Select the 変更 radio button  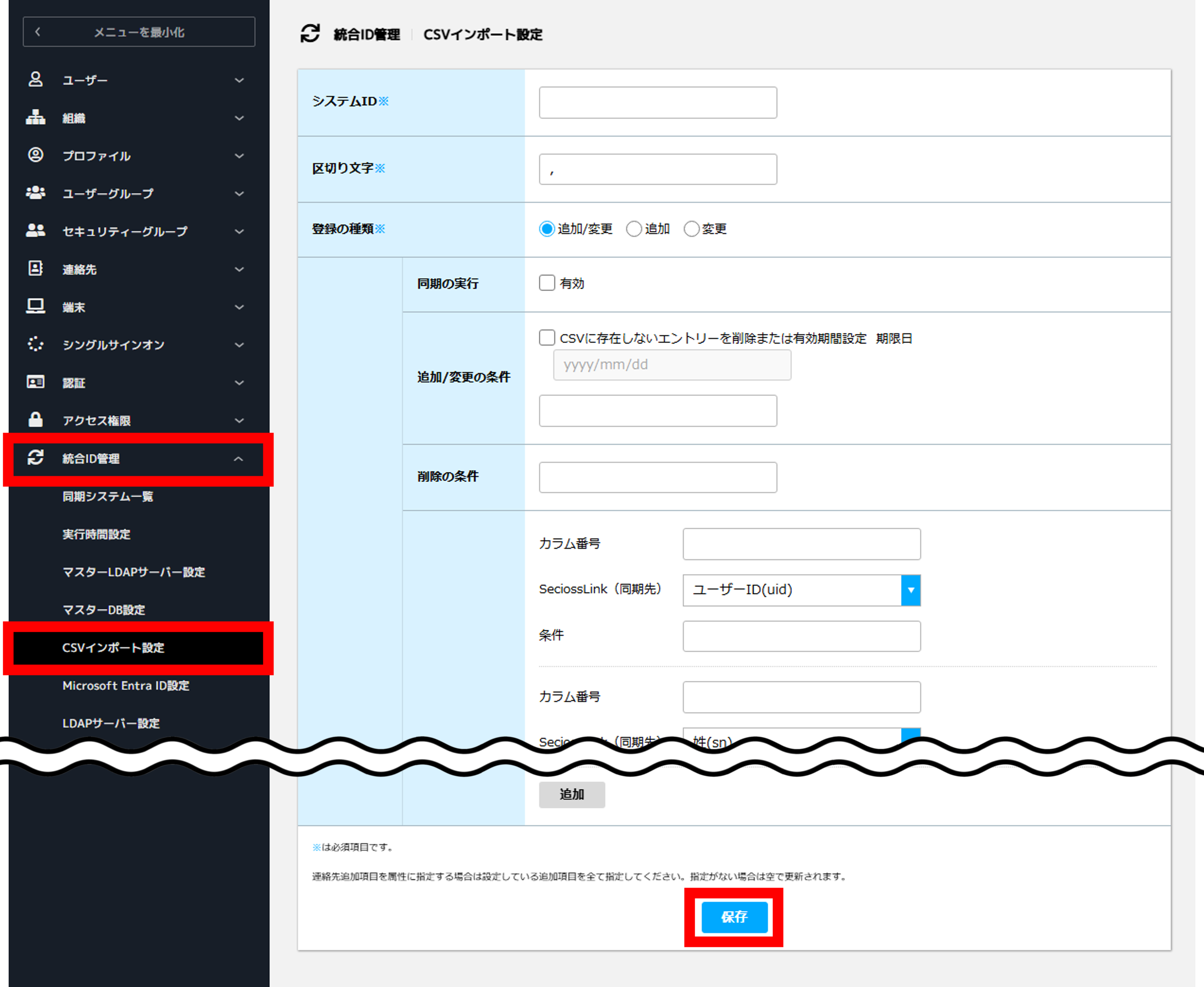pyautogui.click(x=691, y=229)
